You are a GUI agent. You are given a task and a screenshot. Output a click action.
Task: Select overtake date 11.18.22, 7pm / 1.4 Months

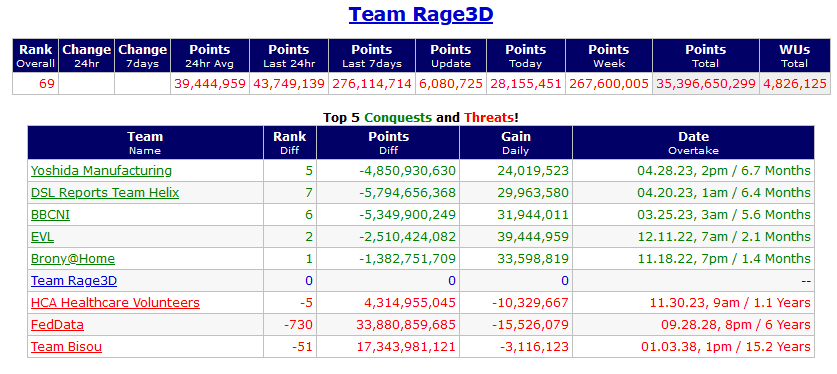point(724,259)
